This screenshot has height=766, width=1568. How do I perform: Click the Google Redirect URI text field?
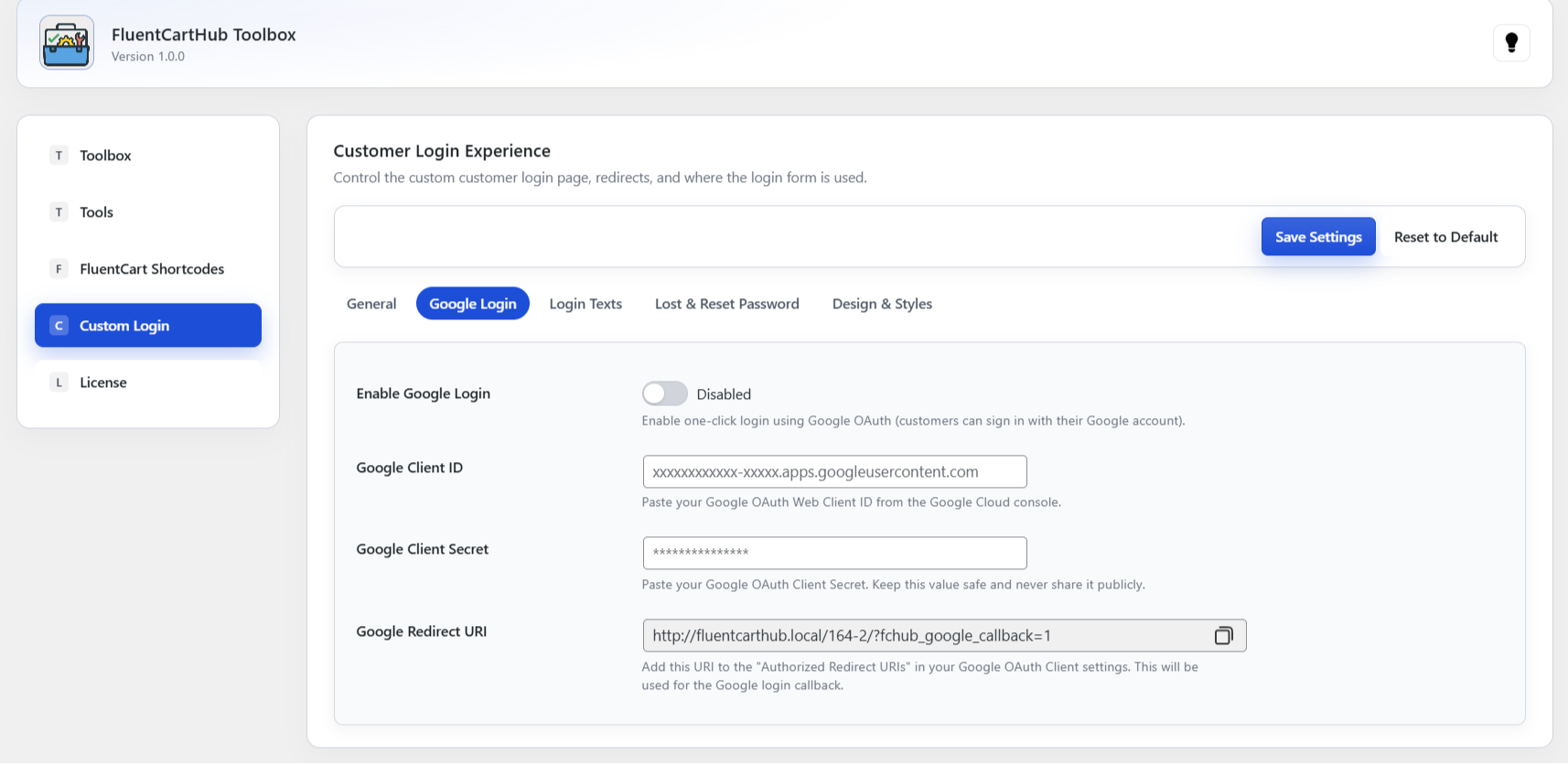click(924, 636)
